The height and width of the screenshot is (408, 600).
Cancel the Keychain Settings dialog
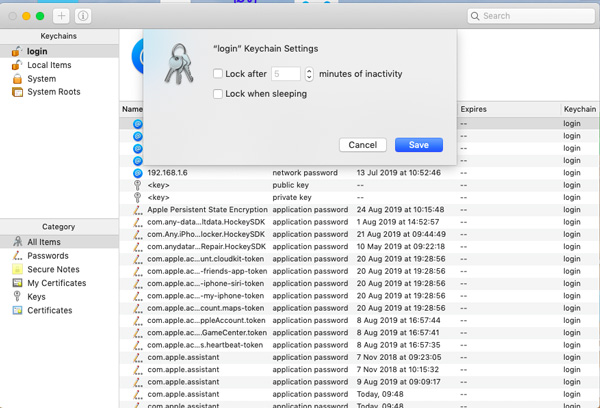pos(363,145)
